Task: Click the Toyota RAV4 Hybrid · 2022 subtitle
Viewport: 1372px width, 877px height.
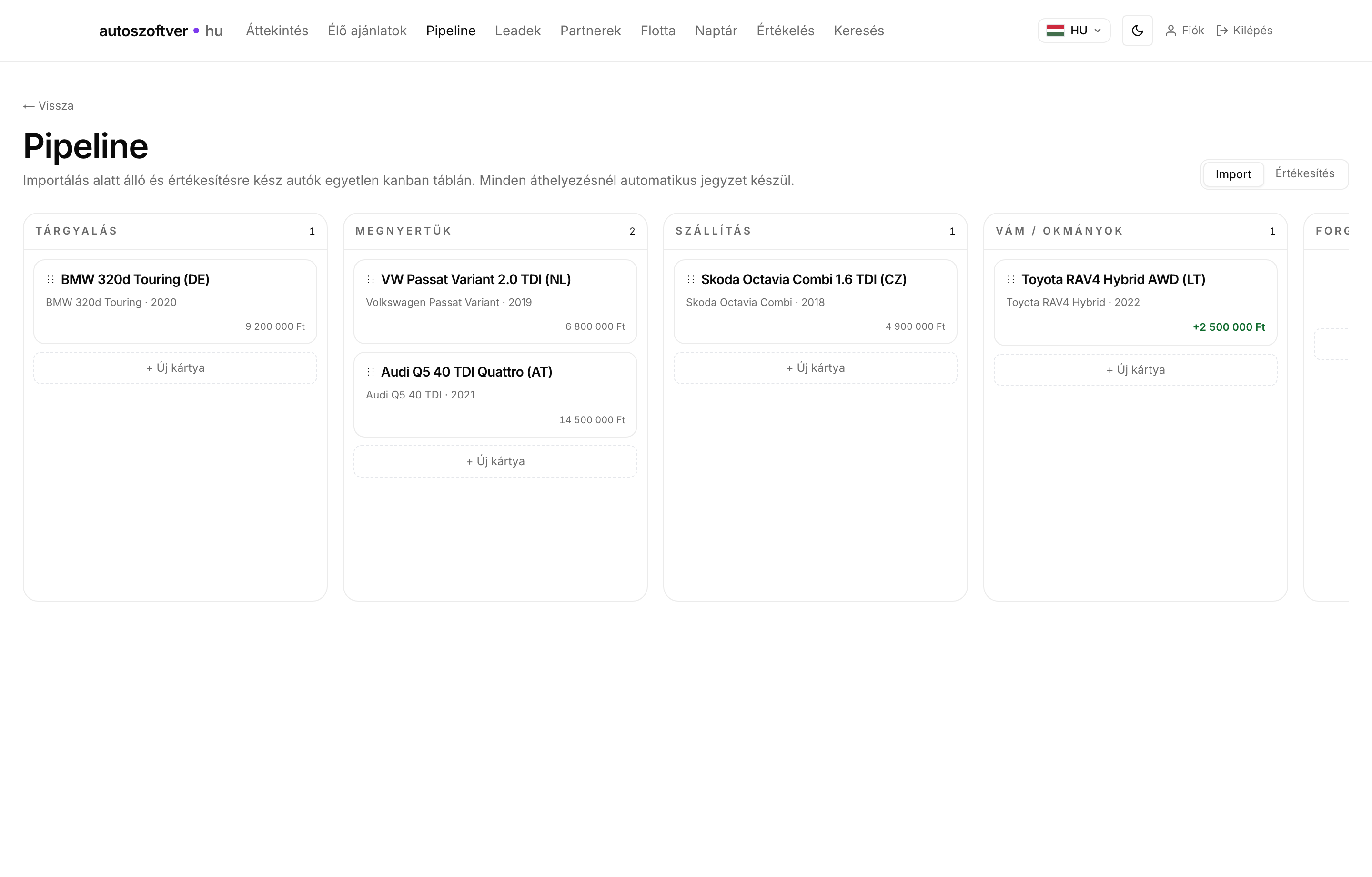Action: pyautogui.click(x=1073, y=303)
